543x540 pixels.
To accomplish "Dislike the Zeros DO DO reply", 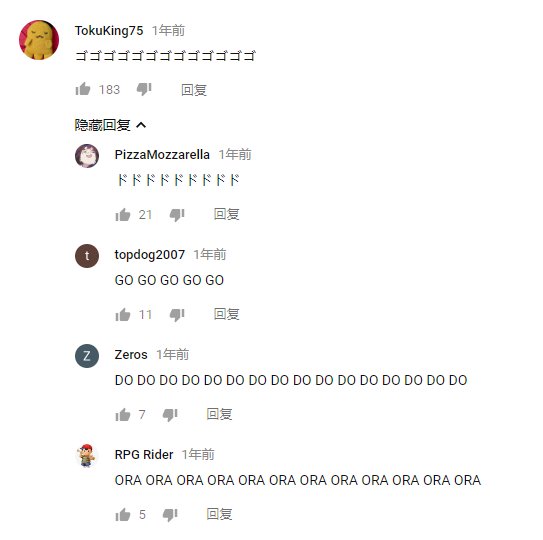I will [x=170, y=414].
